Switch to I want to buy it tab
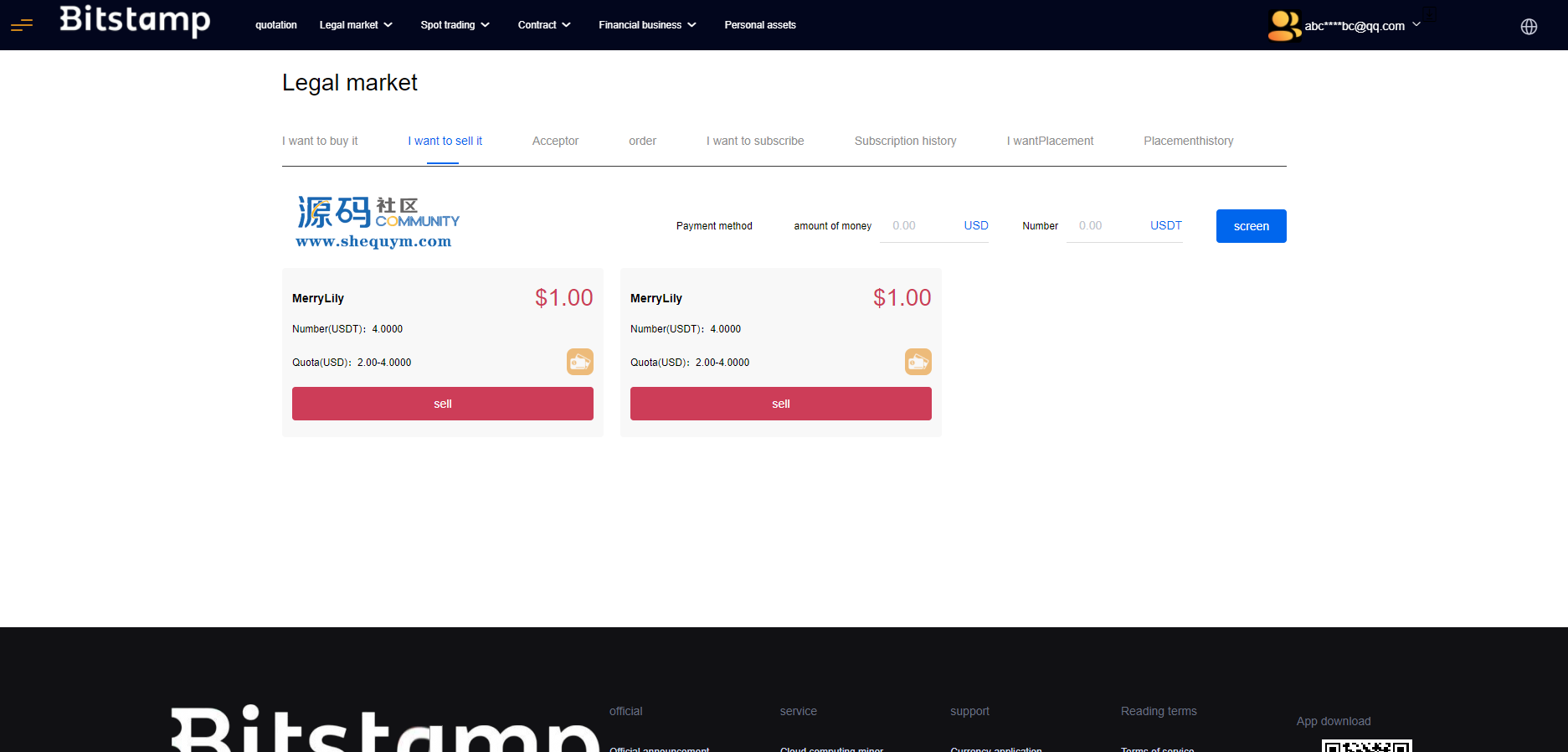The width and height of the screenshot is (1568, 752). point(320,141)
